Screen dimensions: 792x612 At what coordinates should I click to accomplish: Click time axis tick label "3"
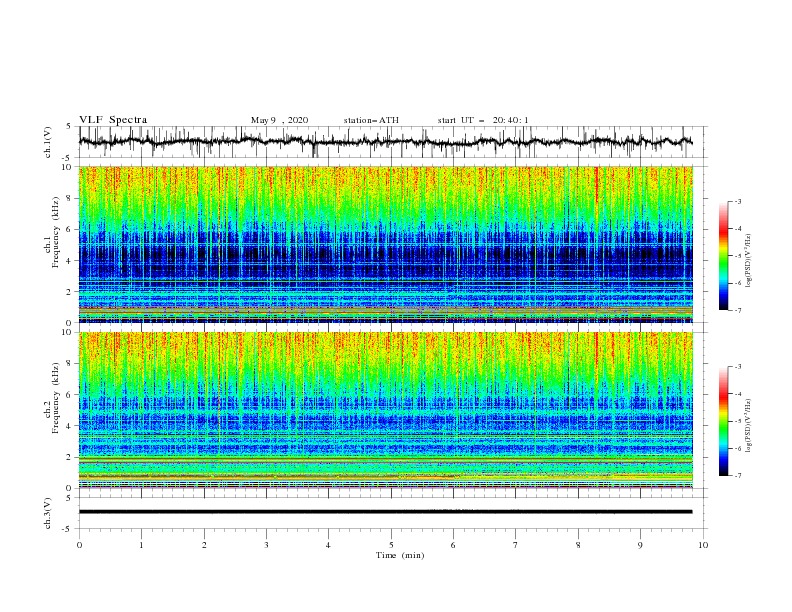[266, 545]
